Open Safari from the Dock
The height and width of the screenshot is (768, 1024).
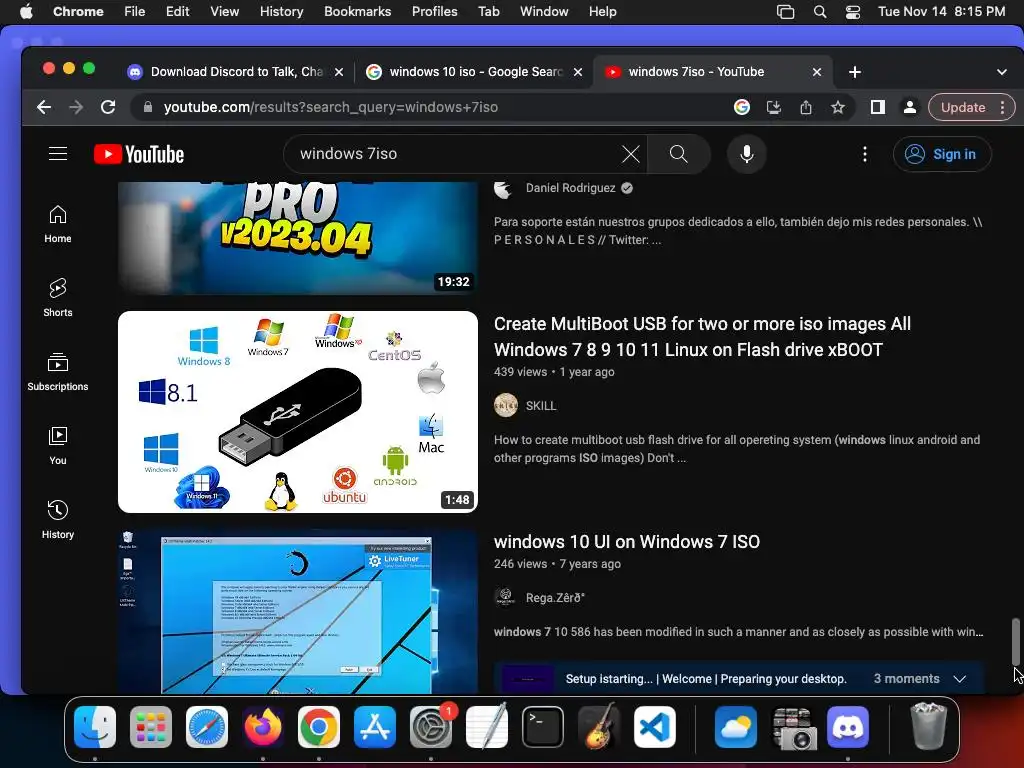pyautogui.click(x=207, y=726)
